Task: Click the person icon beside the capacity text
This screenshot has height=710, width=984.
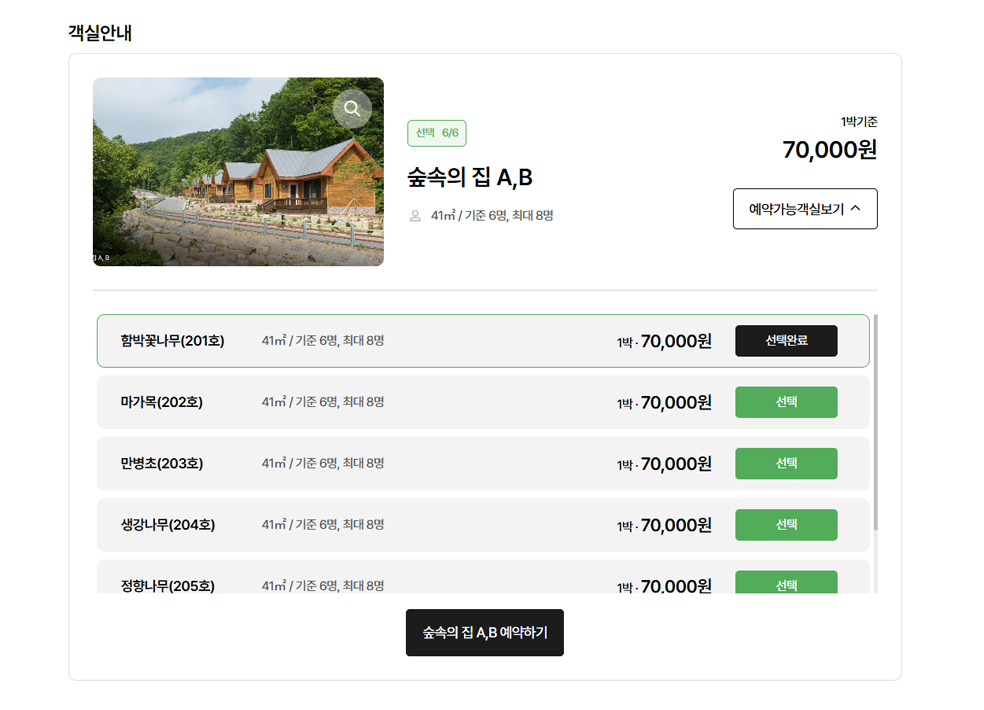Action: point(415,216)
